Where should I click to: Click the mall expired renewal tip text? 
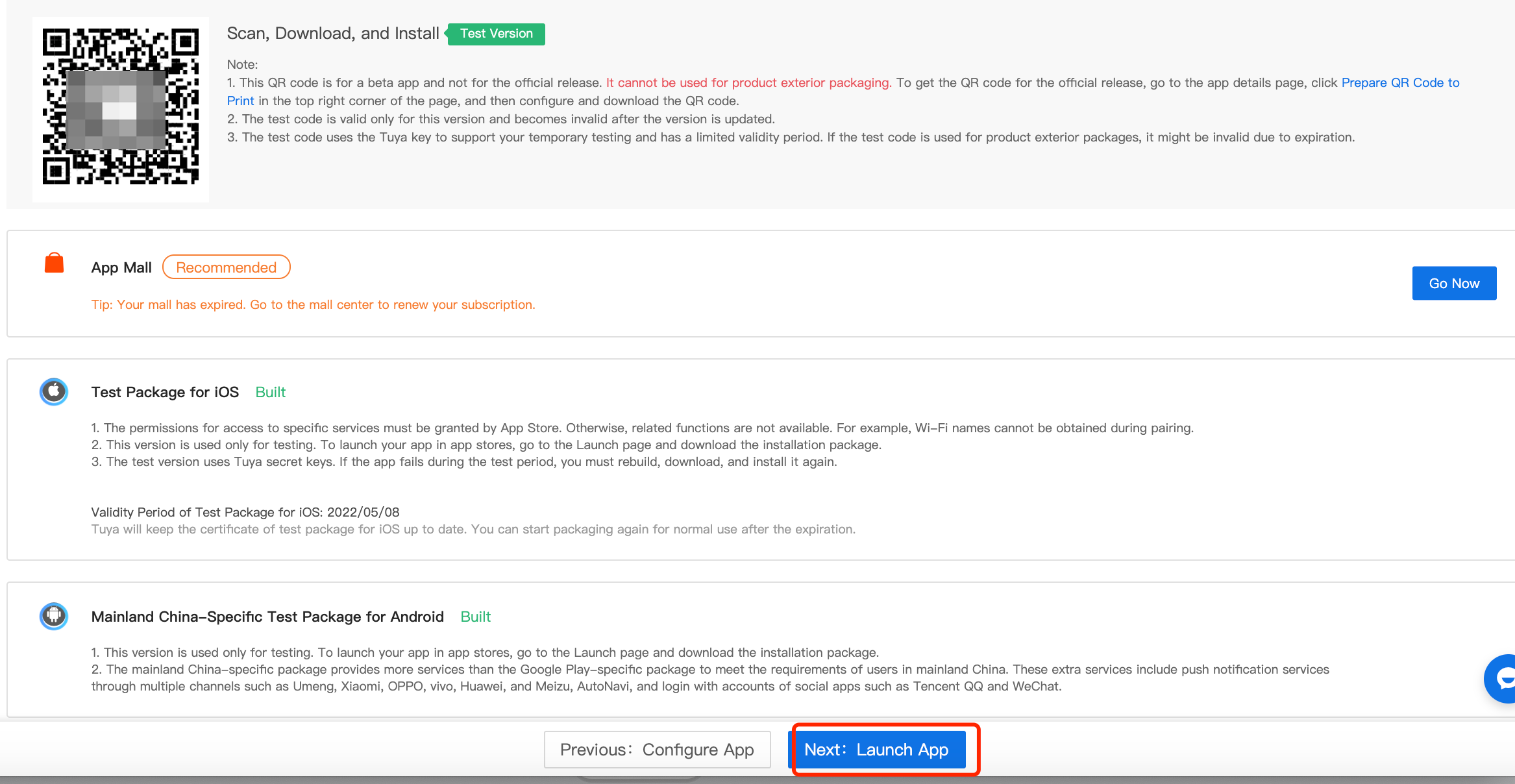(313, 304)
